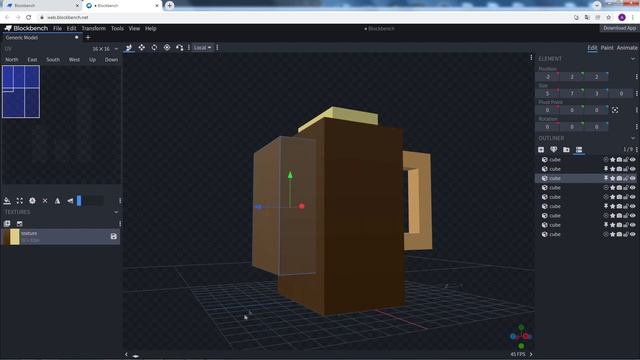Add a group folder in the Outliner

point(566,150)
